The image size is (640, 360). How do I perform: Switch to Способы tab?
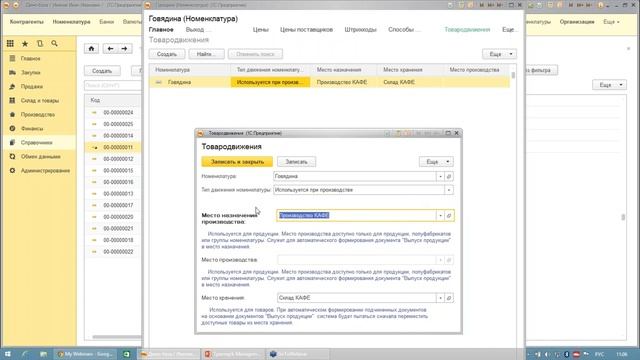403,29
